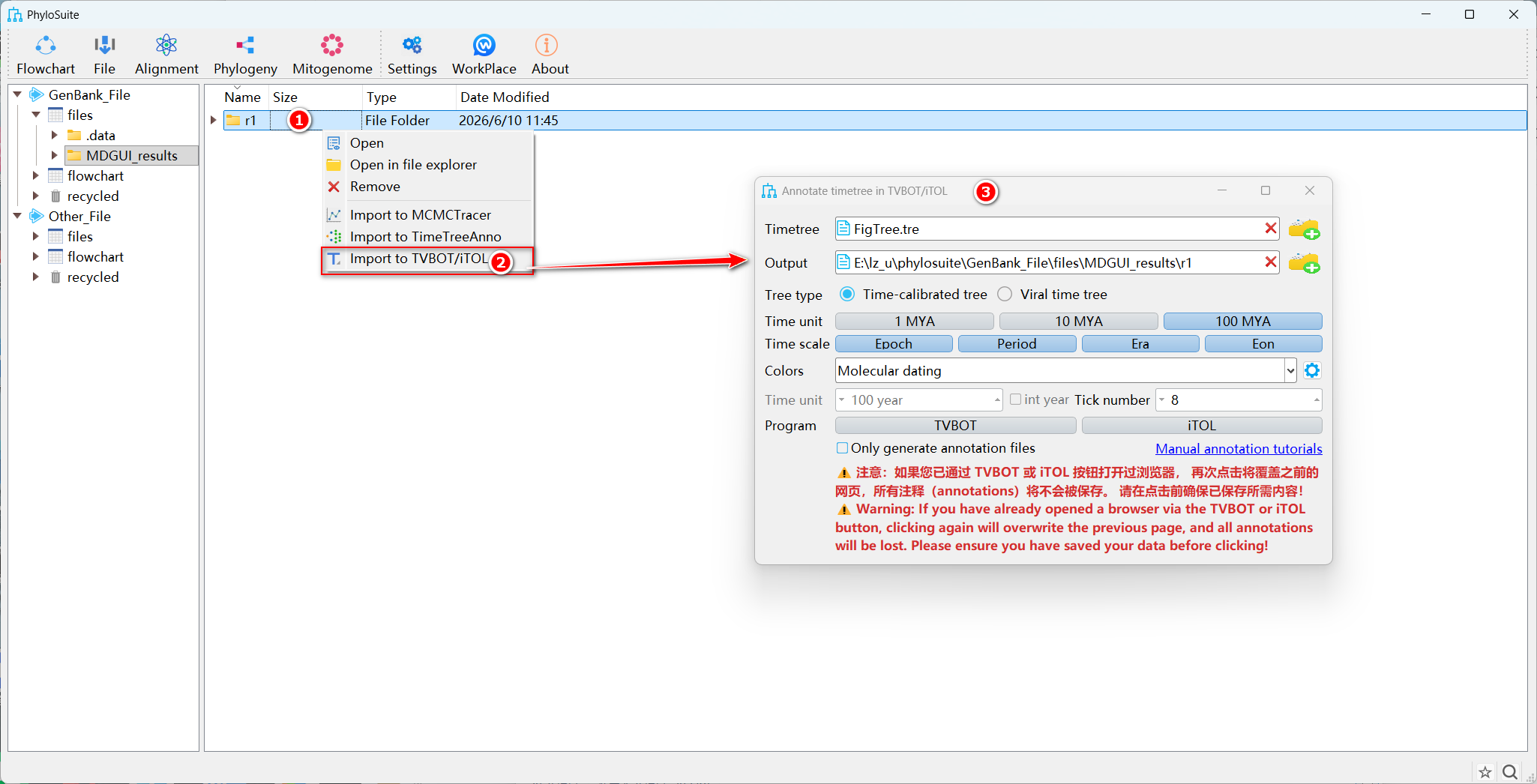Image resolution: width=1537 pixels, height=784 pixels.
Task: Browse for Timetree file with folder icon
Action: pos(1304,229)
